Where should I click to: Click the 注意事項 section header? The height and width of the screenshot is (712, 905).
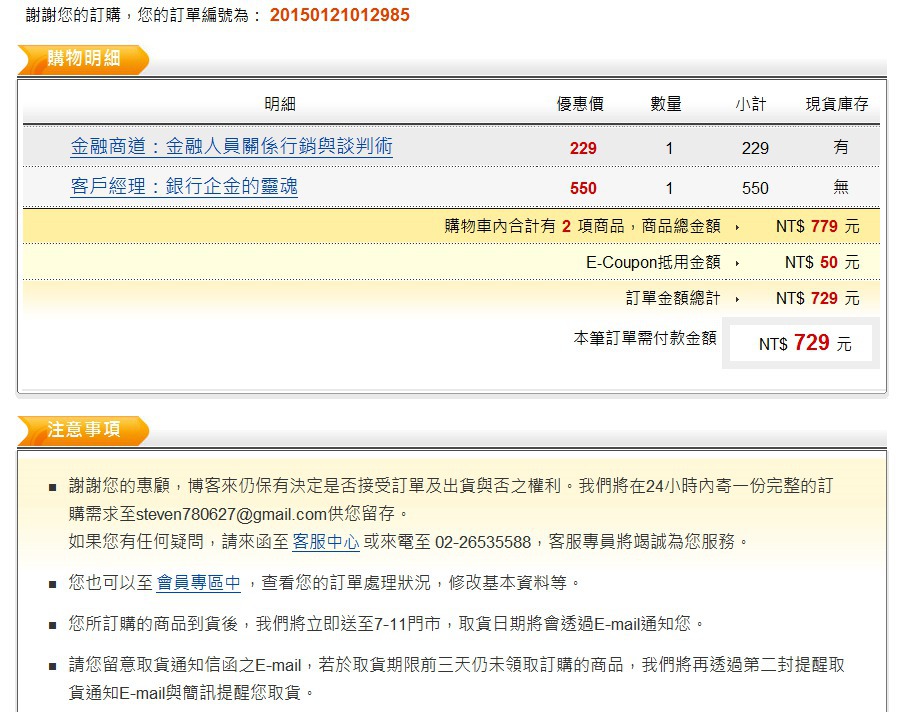(x=83, y=430)
